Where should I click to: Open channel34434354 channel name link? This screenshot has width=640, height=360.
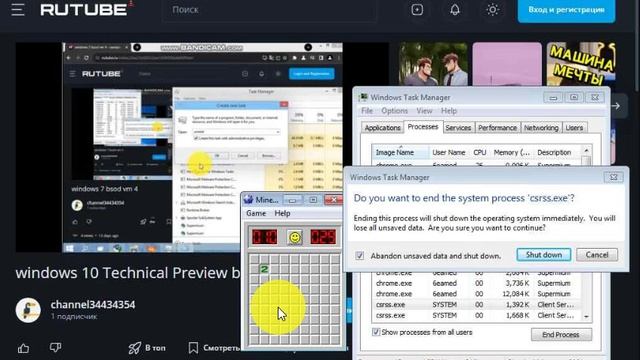(93, 304)
